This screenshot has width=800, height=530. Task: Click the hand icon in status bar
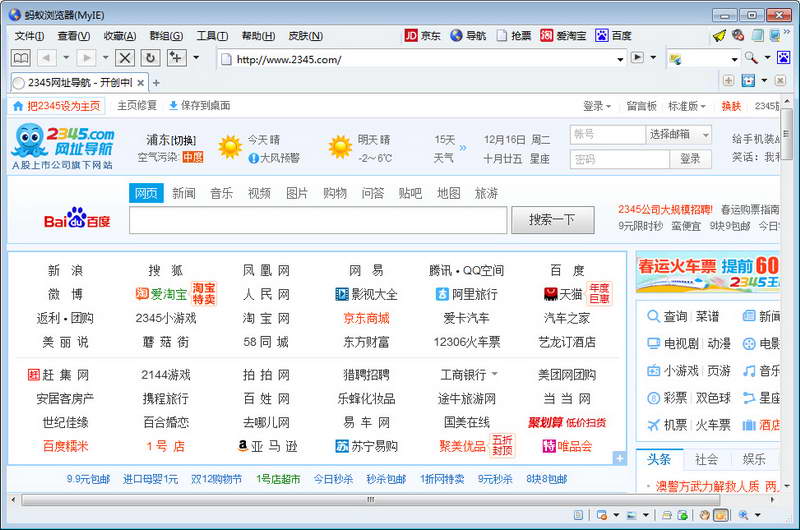705,515
